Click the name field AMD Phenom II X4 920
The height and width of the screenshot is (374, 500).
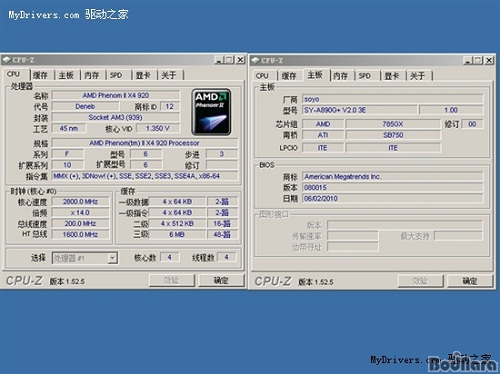[x=116, y=95]
